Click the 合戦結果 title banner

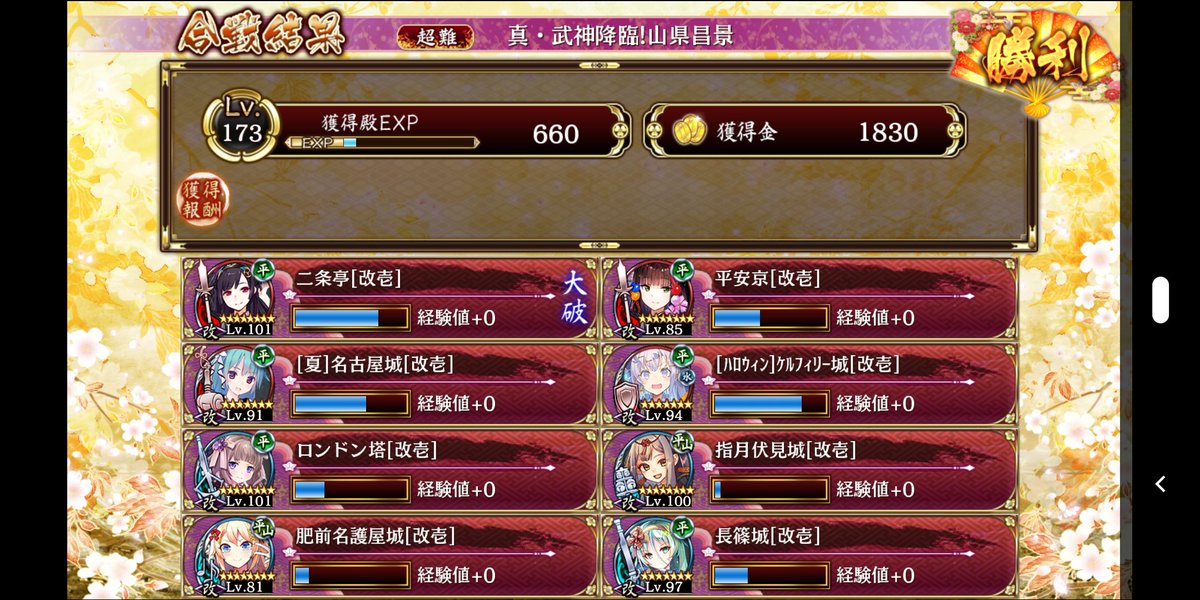[262, 36]
